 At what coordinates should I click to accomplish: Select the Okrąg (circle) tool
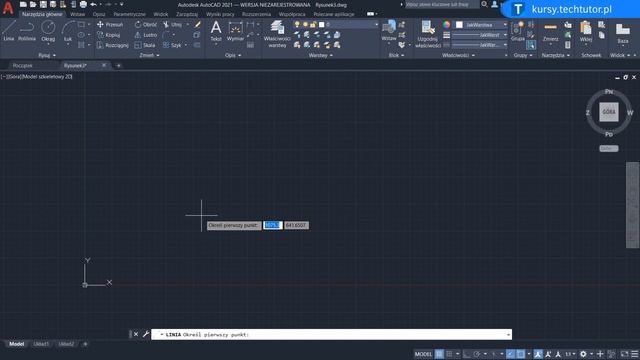coord(48,31)
